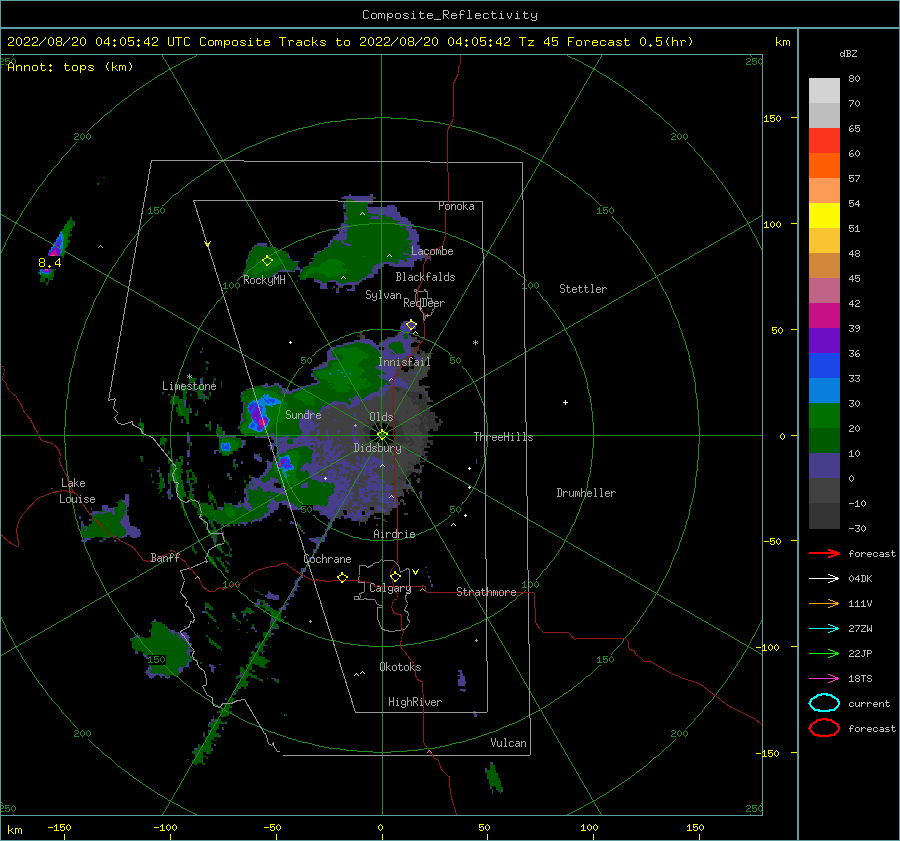
Task: Click the RedDeer city label
Action: coord(424,303)
